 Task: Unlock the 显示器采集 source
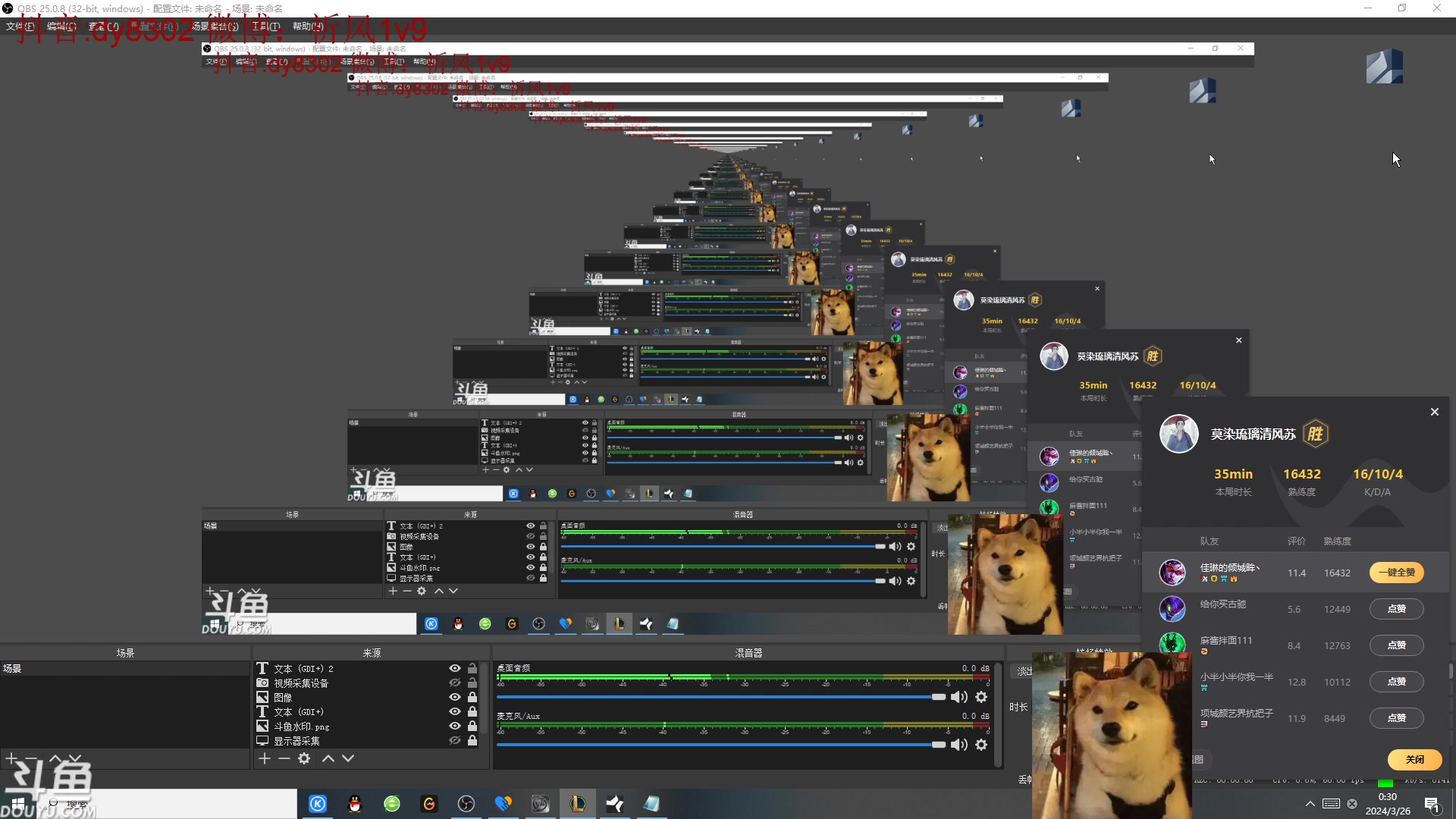pos(472,740)
